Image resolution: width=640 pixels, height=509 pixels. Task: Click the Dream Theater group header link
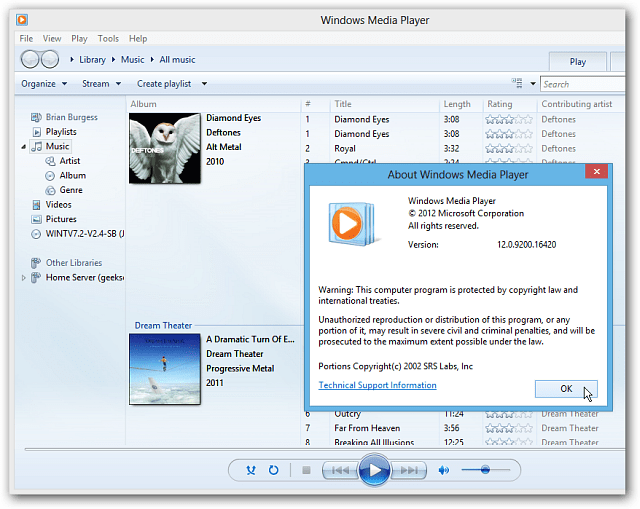[x=163, y=326]
